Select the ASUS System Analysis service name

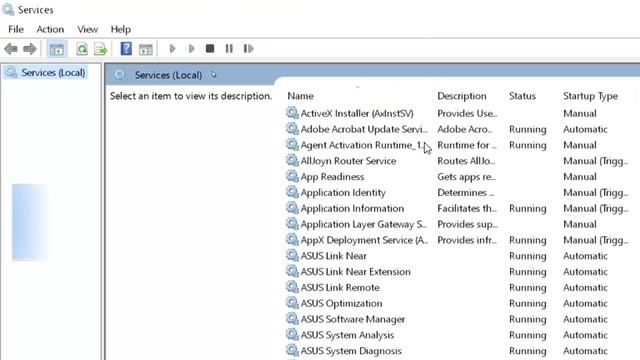(x=347, y=336)
